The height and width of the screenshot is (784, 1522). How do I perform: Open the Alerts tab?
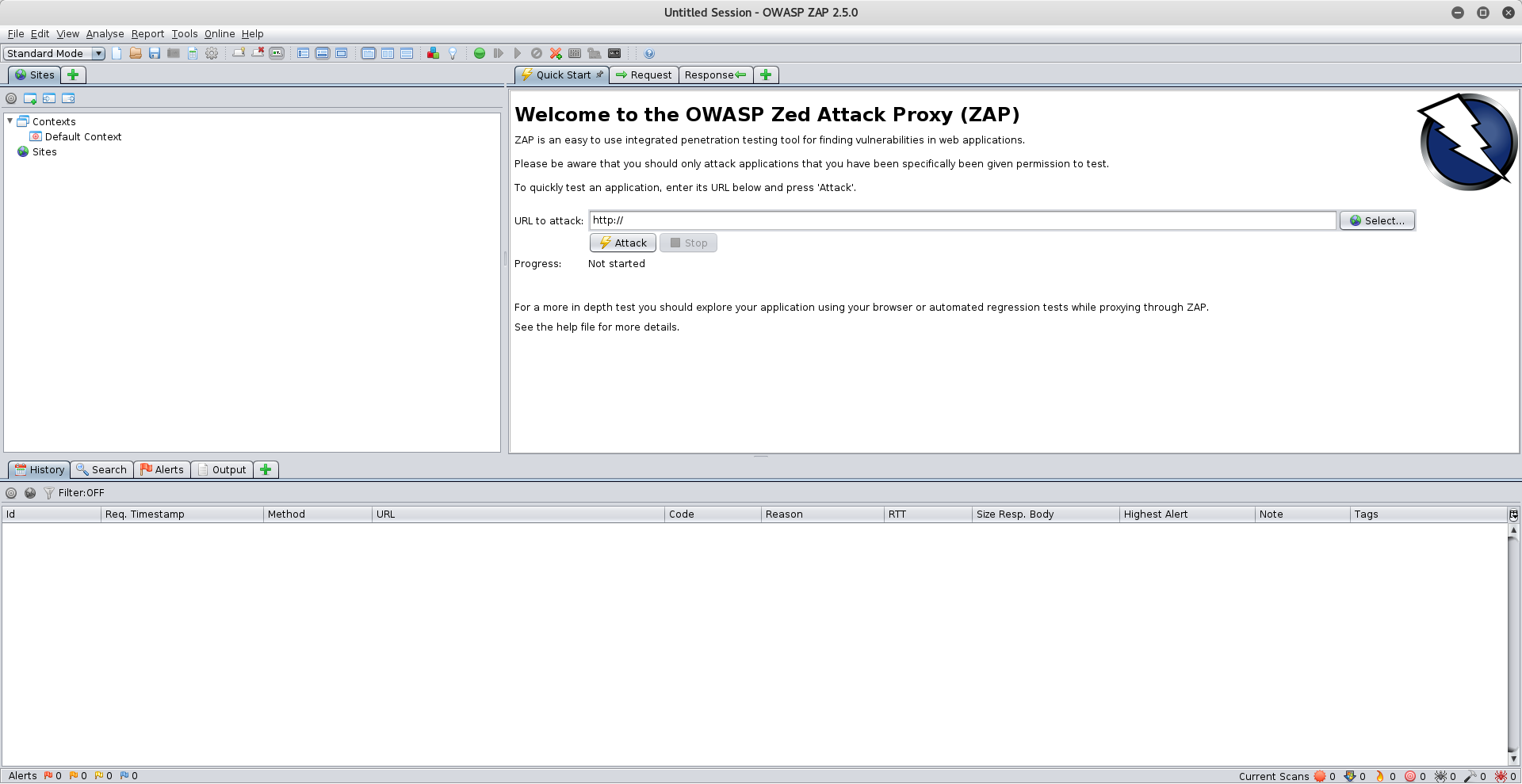click(x=162, y=469)
